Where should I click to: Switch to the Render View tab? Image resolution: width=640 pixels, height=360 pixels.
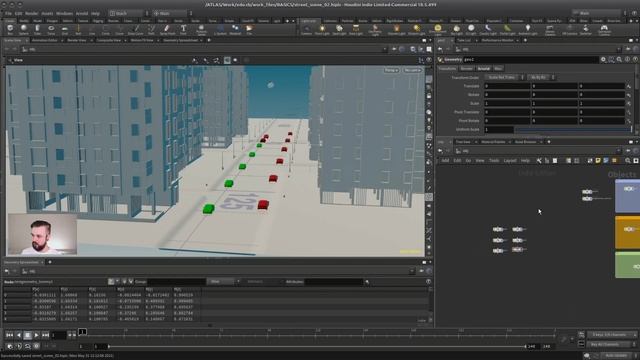click(x=77, y=40)
